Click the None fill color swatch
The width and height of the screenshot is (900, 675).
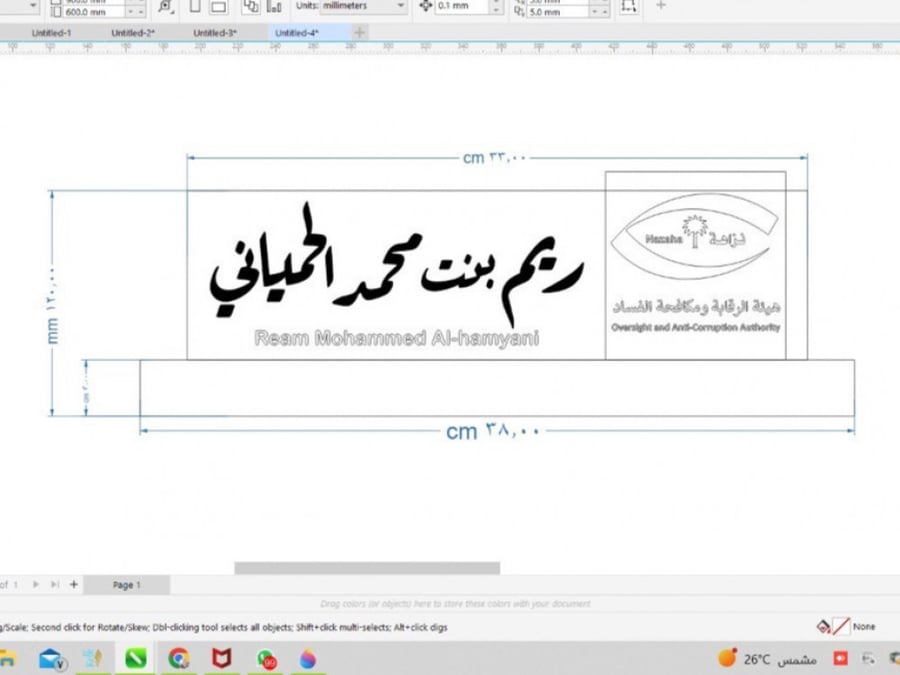pyautogui.click(x=841, y=626)
